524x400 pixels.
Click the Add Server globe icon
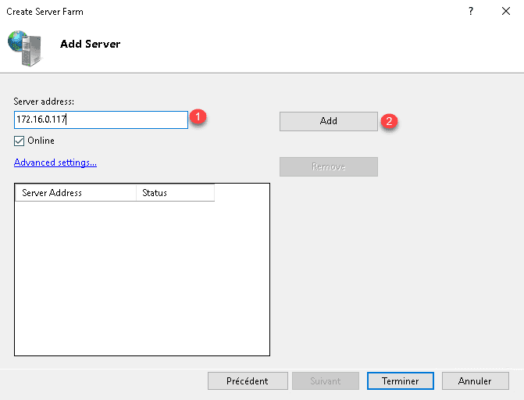click(25, 48)
